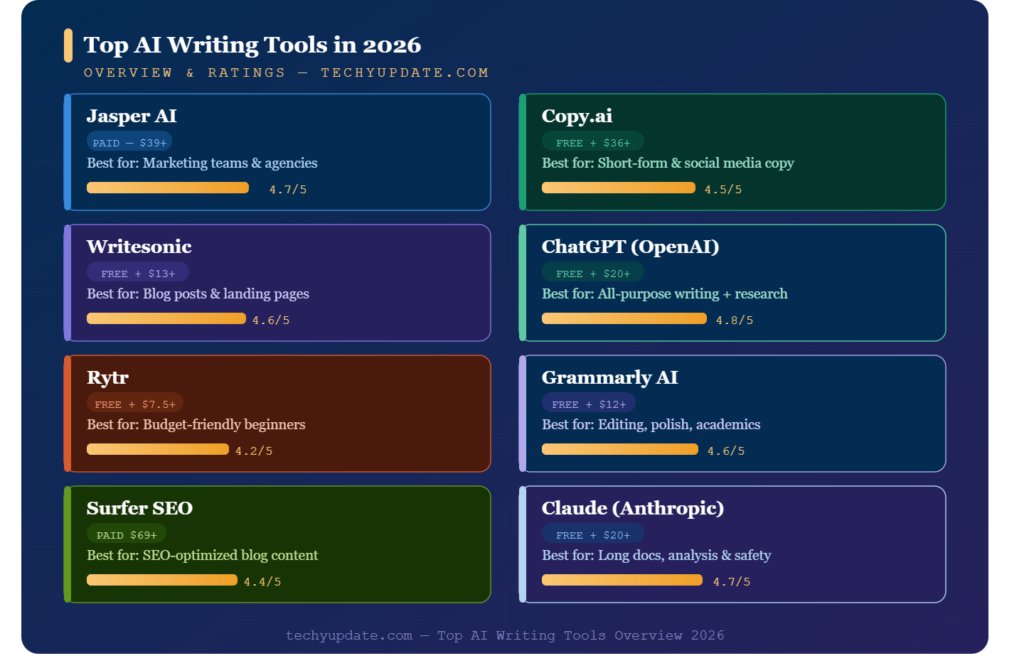This screenshot has height=668, width=1024.
Task: Click the '4.2/5' rating value
Action: 254,451
